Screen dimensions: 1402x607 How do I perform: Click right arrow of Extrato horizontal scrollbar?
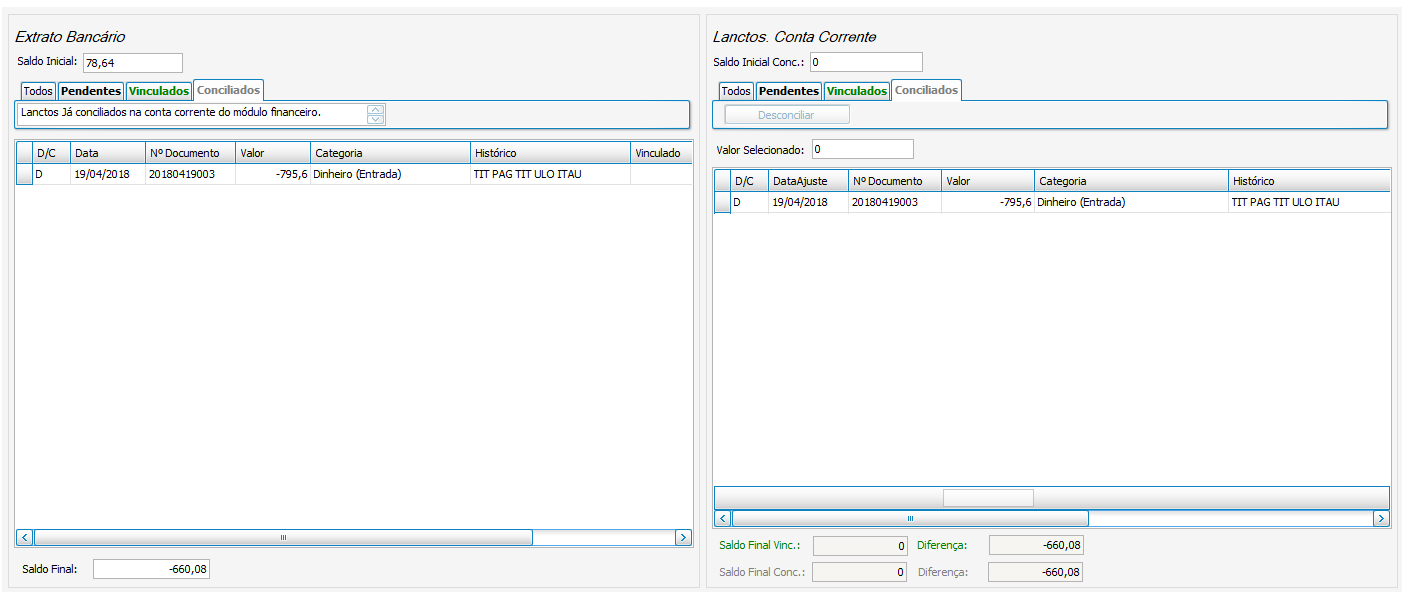pos(683,537)
